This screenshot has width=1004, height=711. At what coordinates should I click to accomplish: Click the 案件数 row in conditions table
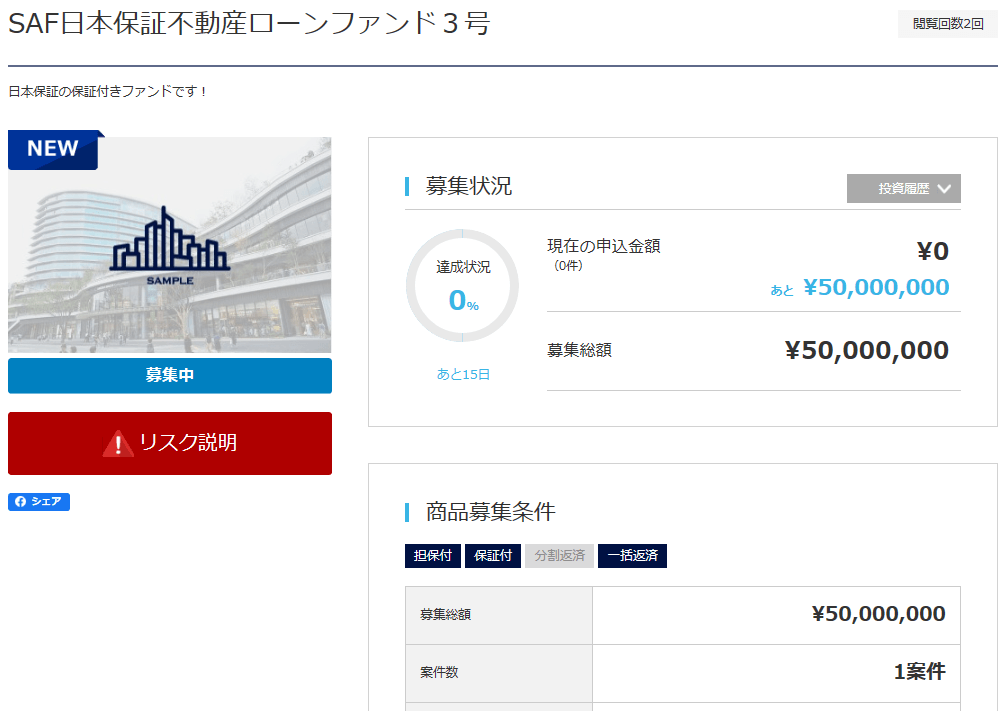coord(683,672)
